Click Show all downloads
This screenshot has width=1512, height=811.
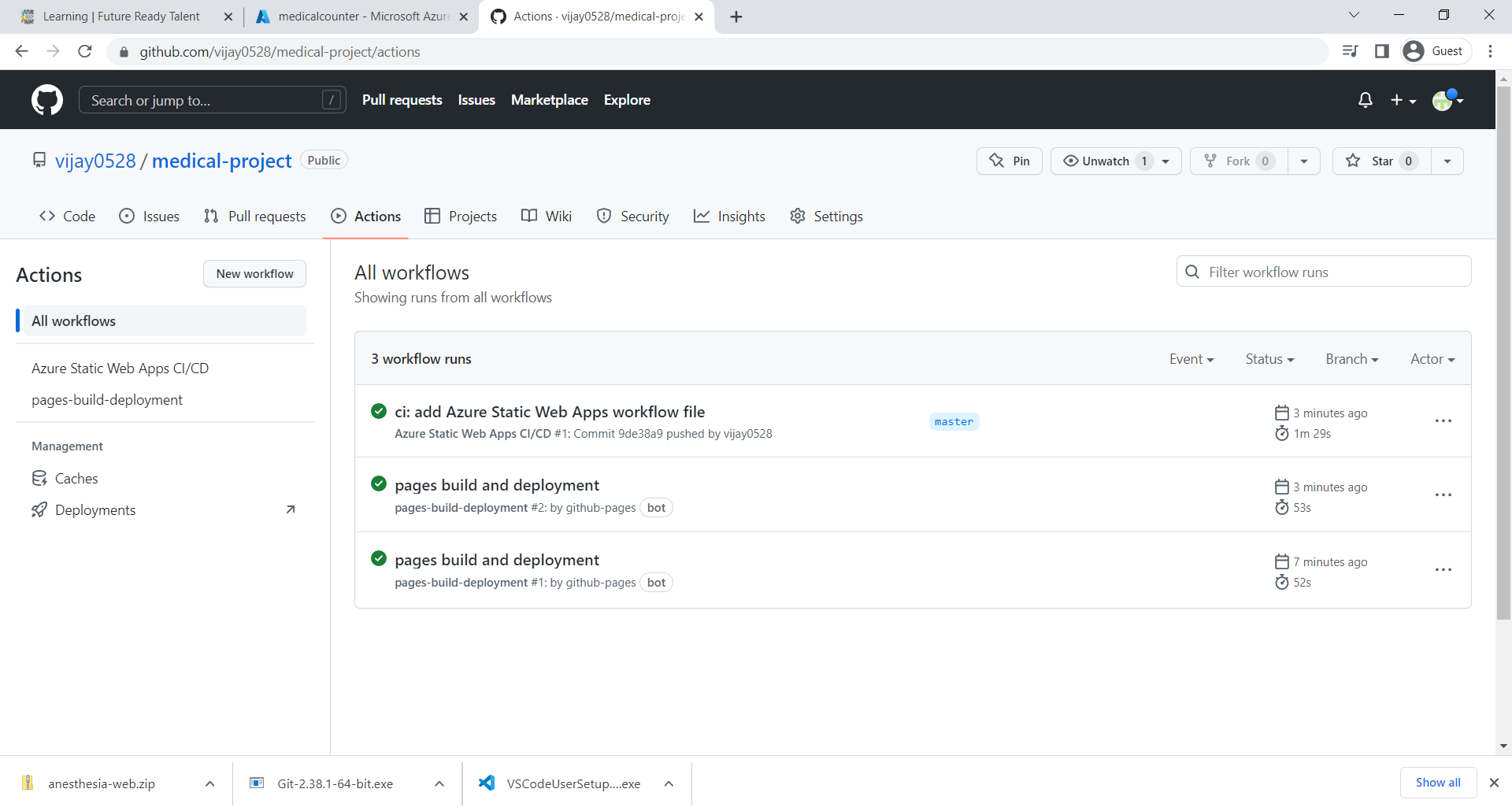click(x=1438, y=783)
